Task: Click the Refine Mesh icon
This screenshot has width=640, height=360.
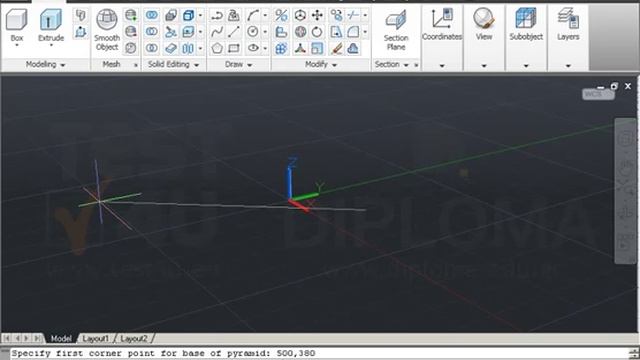Action: point(131,48)
